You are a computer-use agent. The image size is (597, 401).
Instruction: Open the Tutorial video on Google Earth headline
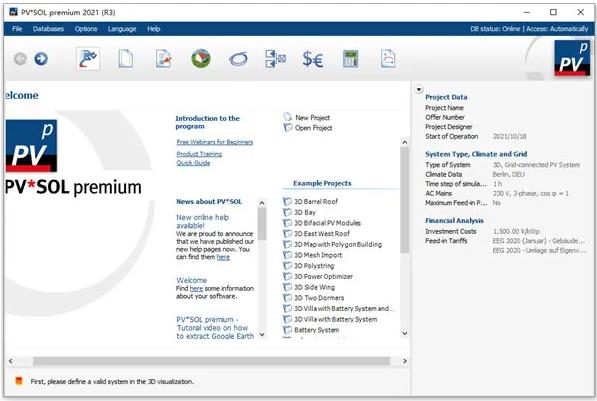(x=215, y=328)
